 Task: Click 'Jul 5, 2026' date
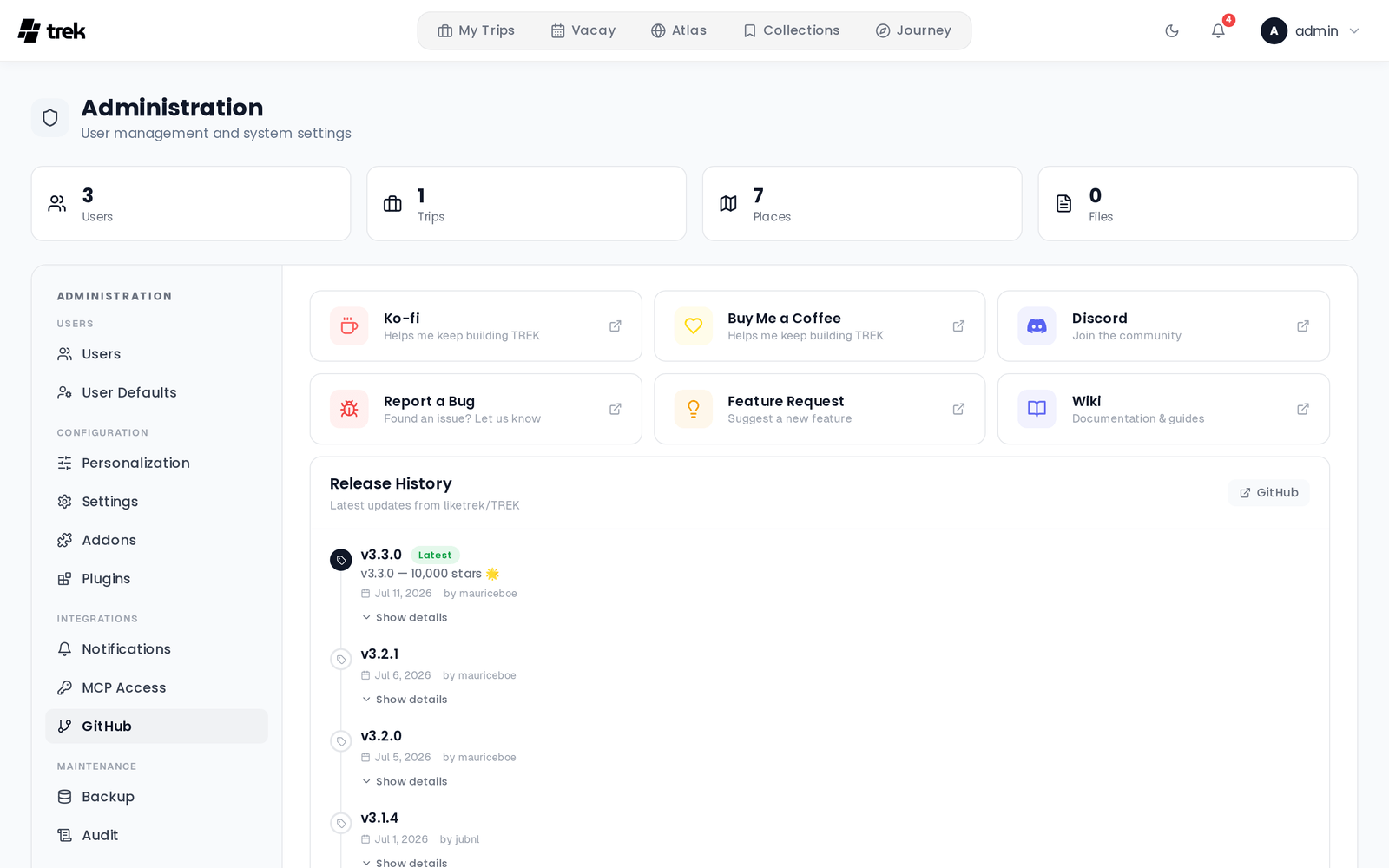click(x=402, y=758)
